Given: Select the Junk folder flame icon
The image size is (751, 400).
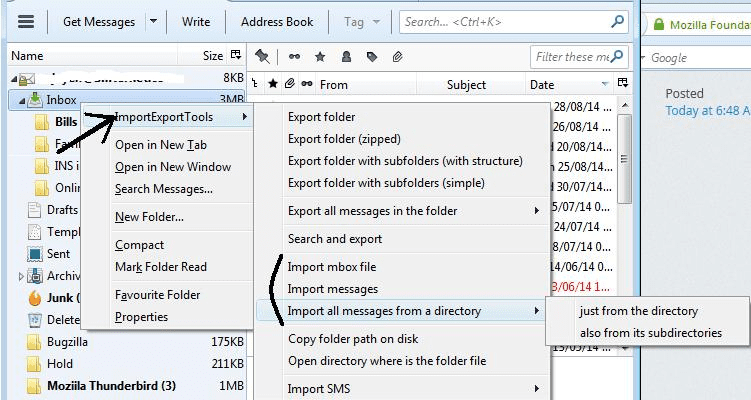Looking at the screenshot, I should point(34,298).
